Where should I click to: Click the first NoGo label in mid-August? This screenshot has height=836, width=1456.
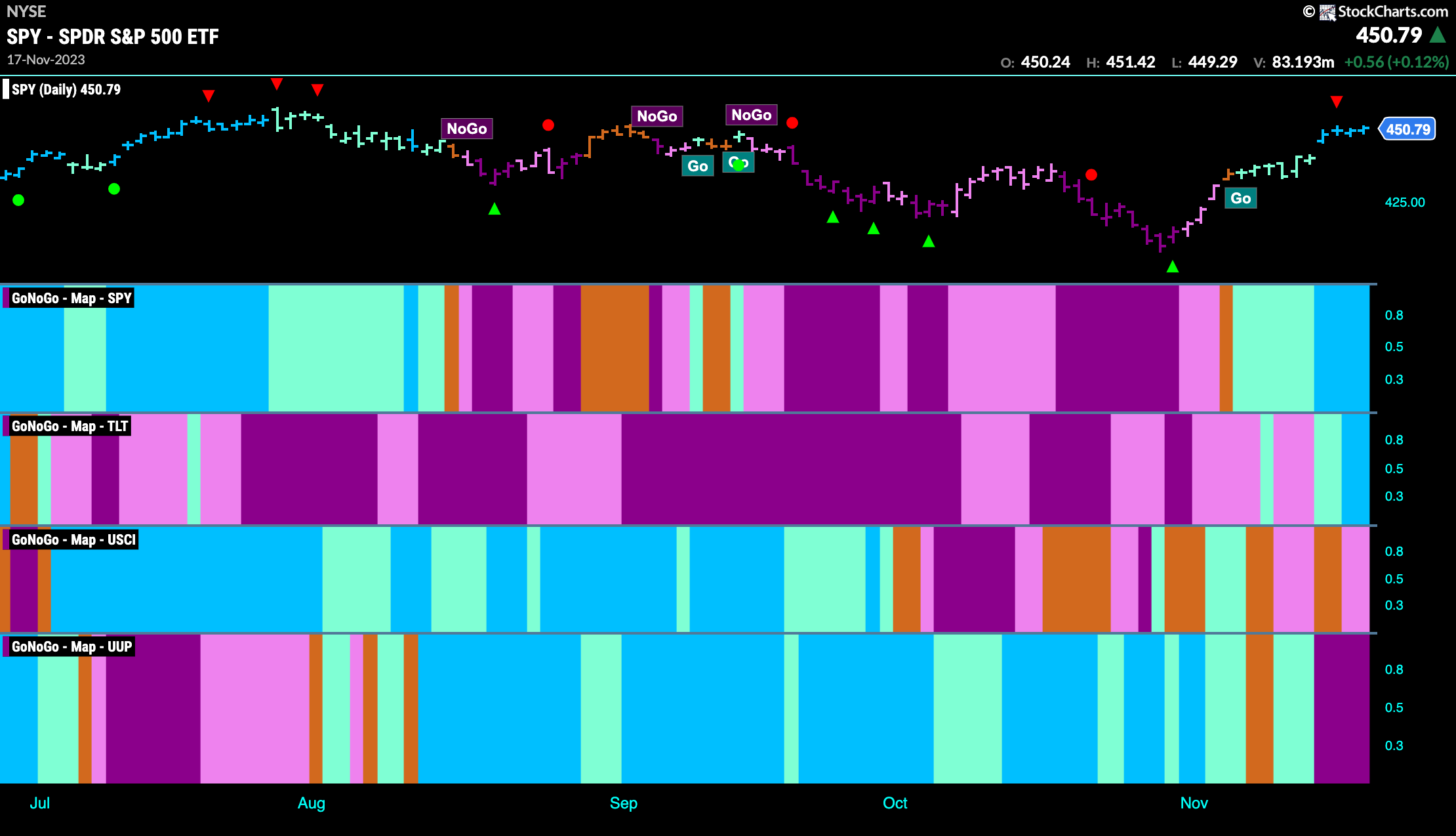coord(466,129)
